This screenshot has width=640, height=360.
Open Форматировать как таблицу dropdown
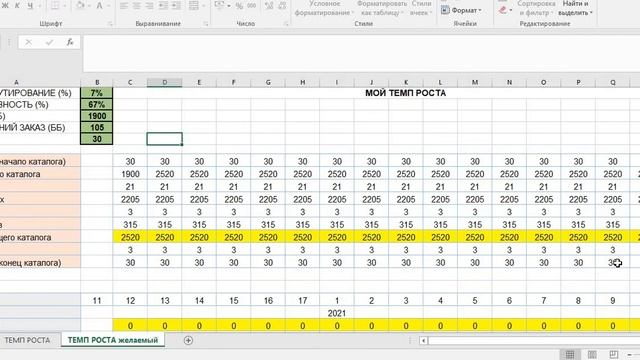(382, 8)
